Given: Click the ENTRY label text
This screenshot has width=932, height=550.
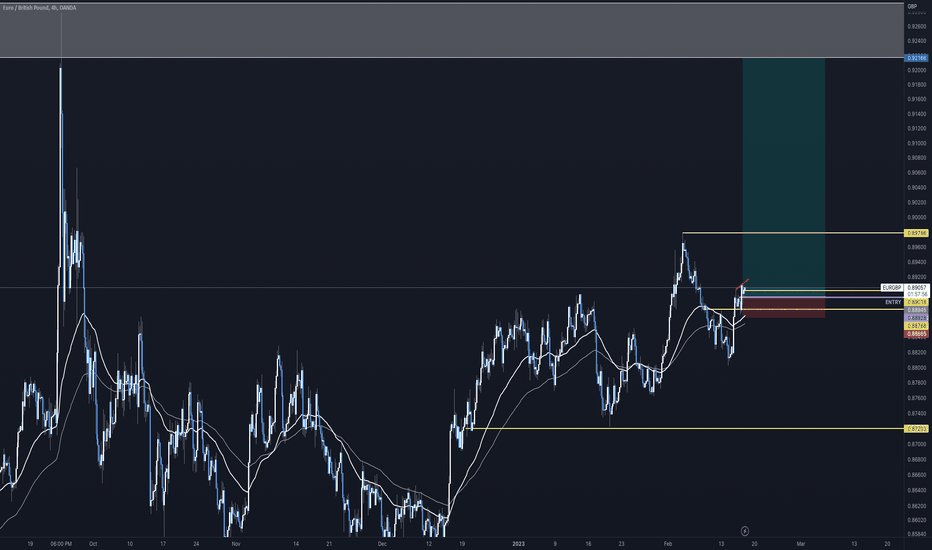Looking at the screenshot, I should tap(893, 302).
